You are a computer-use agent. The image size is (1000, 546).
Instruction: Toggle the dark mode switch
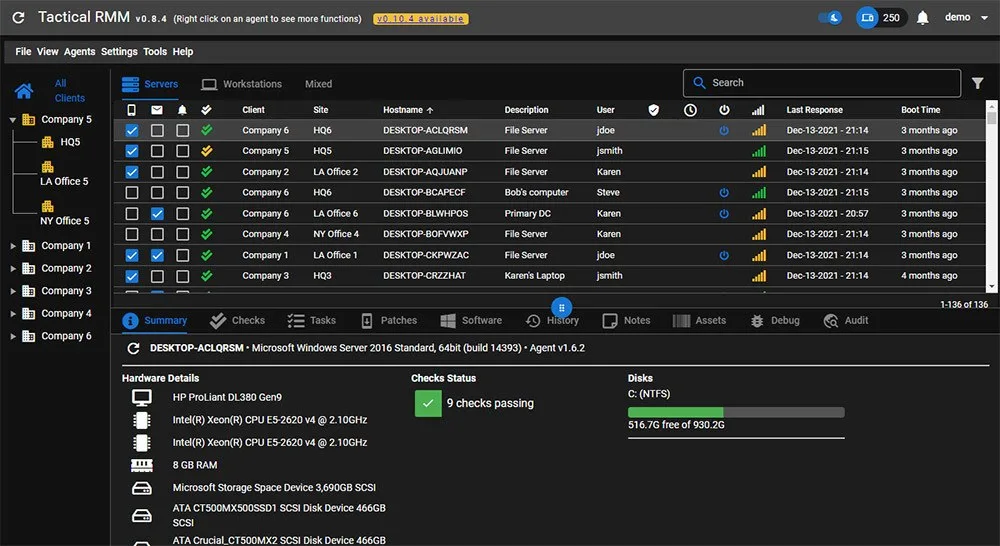pyautogui.click(x=830, y=18)
